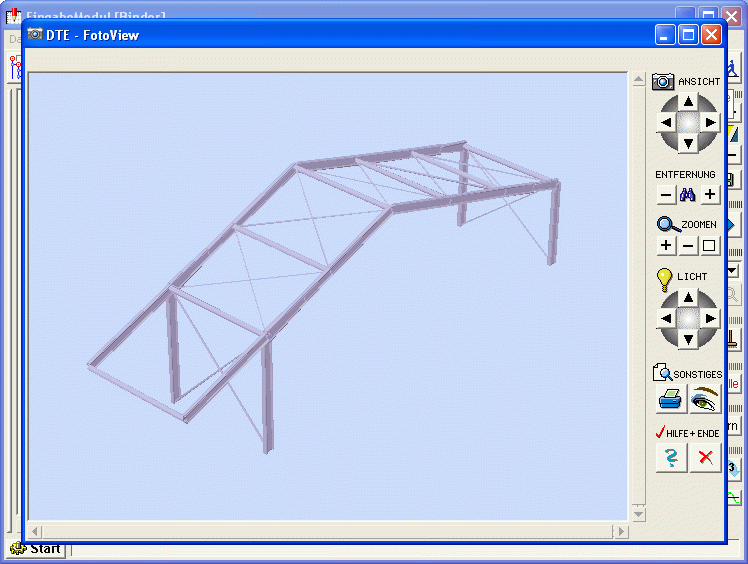Rotate the view upward in Ansicht pad
This screenshot has height=564, width=748.
click(x=688, y=101)
